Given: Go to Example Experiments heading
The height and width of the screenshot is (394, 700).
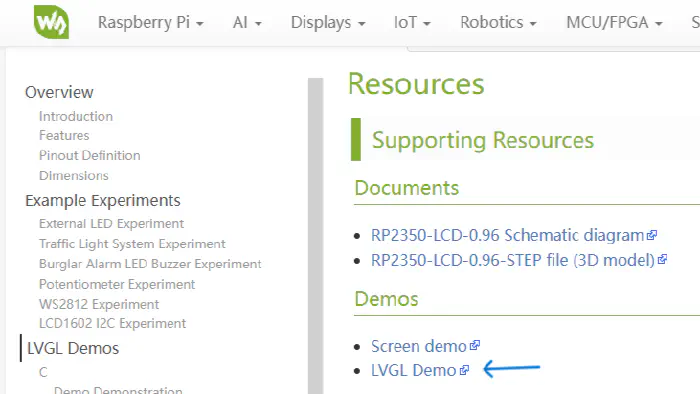Looking at the screenshot, I should coord(103,201).
